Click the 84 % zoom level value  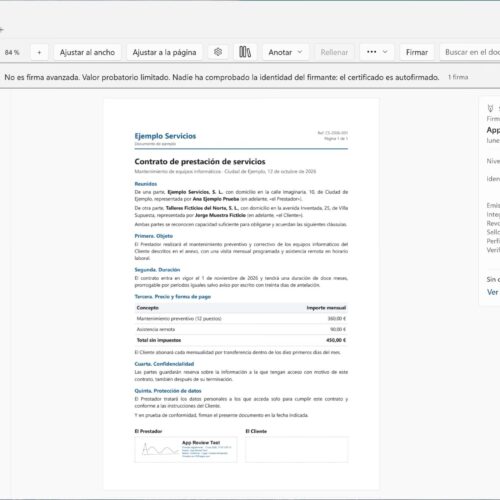(12, 52)
